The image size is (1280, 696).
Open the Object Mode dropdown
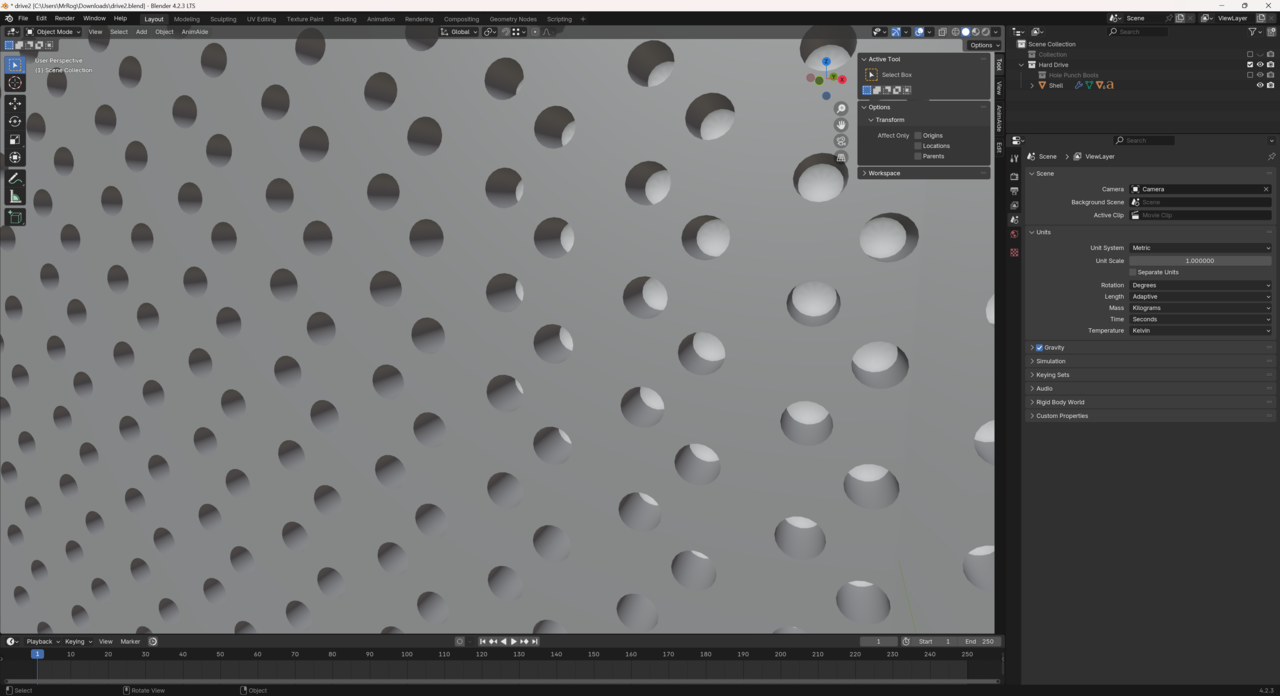coord(54,32)
